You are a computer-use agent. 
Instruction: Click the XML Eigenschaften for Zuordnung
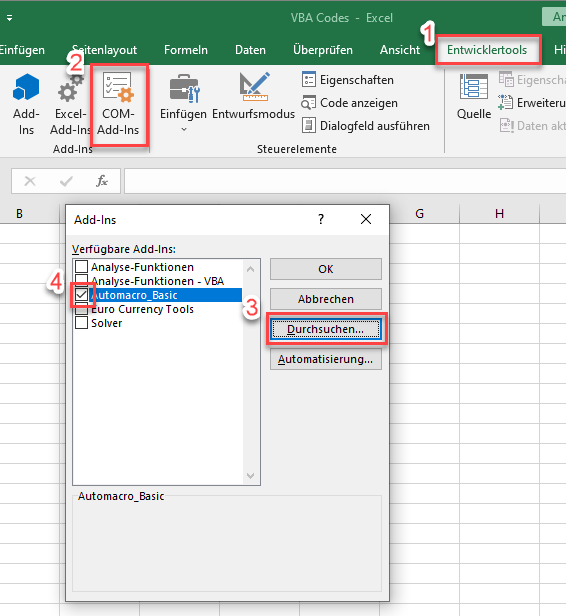tap(532, 80)
